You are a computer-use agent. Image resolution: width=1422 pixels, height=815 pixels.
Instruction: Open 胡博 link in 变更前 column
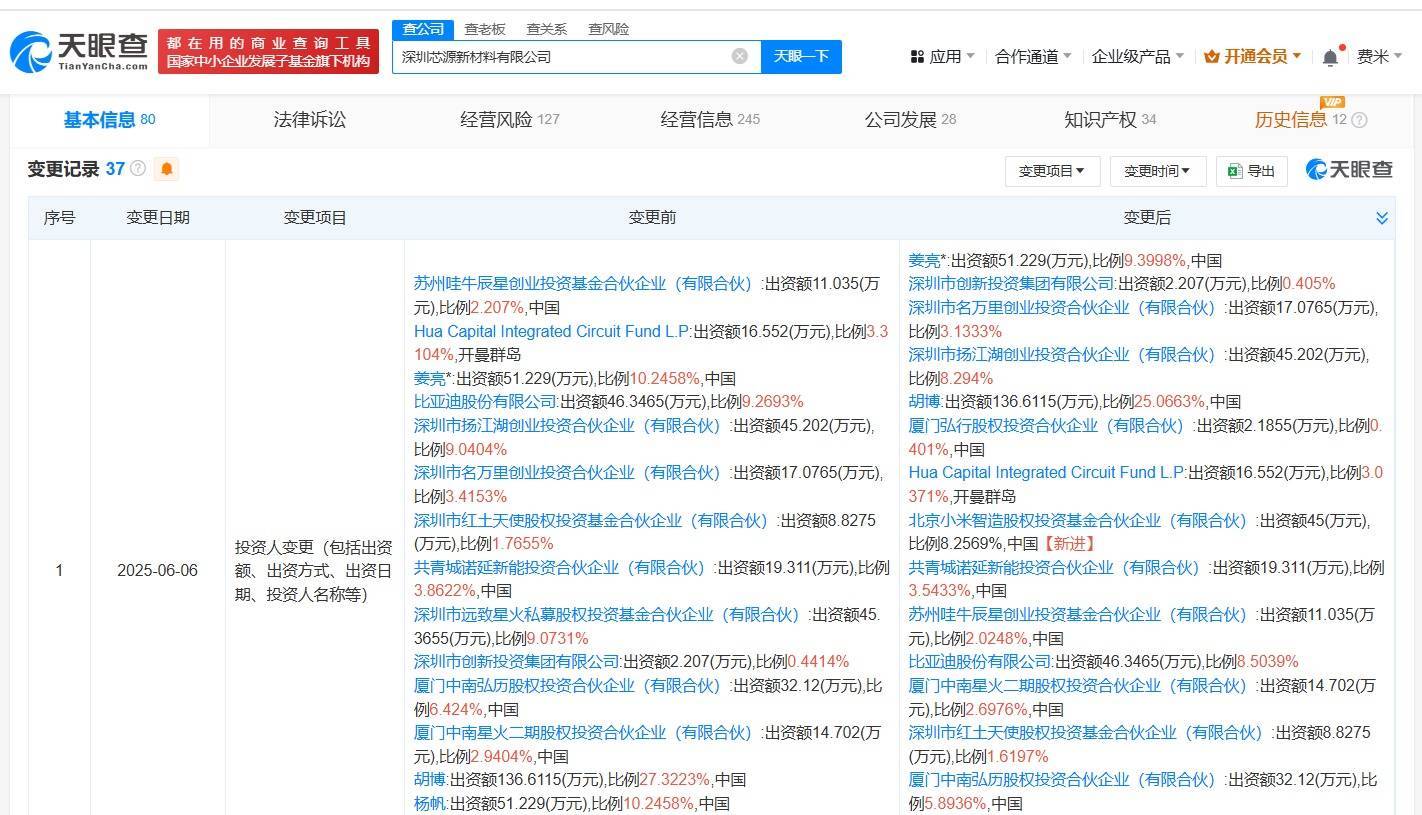click(430, 779)
